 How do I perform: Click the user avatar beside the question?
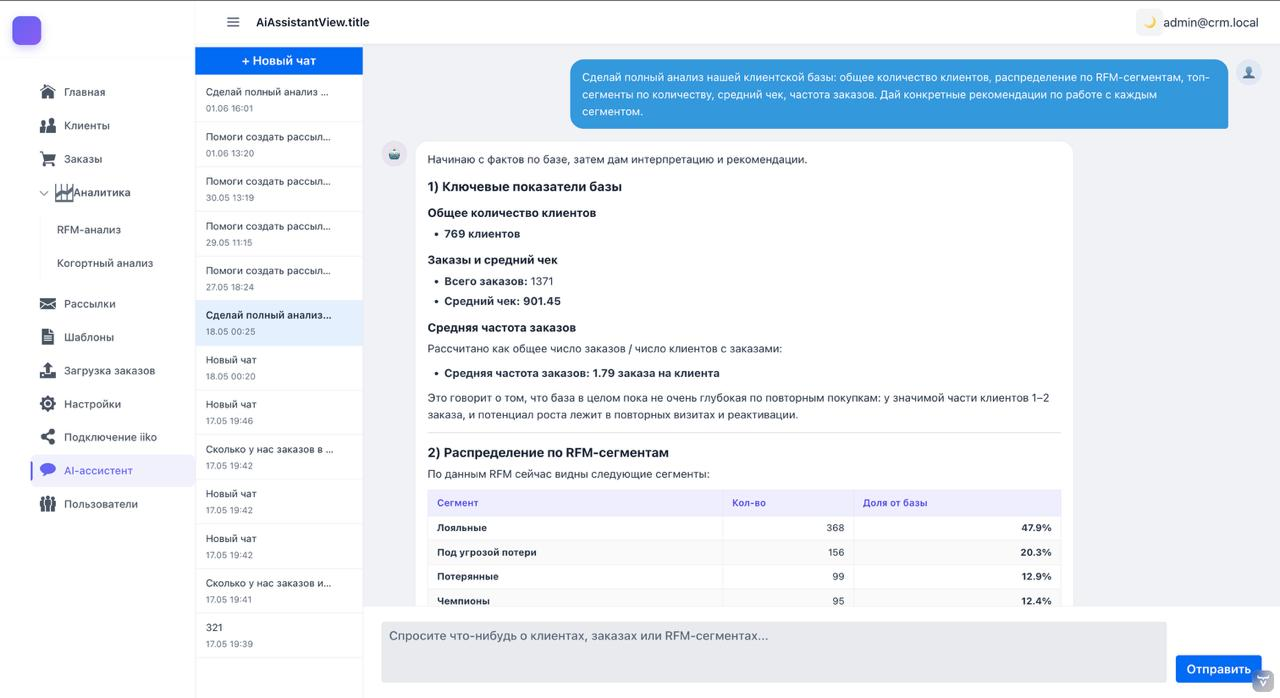(1248, 72)
